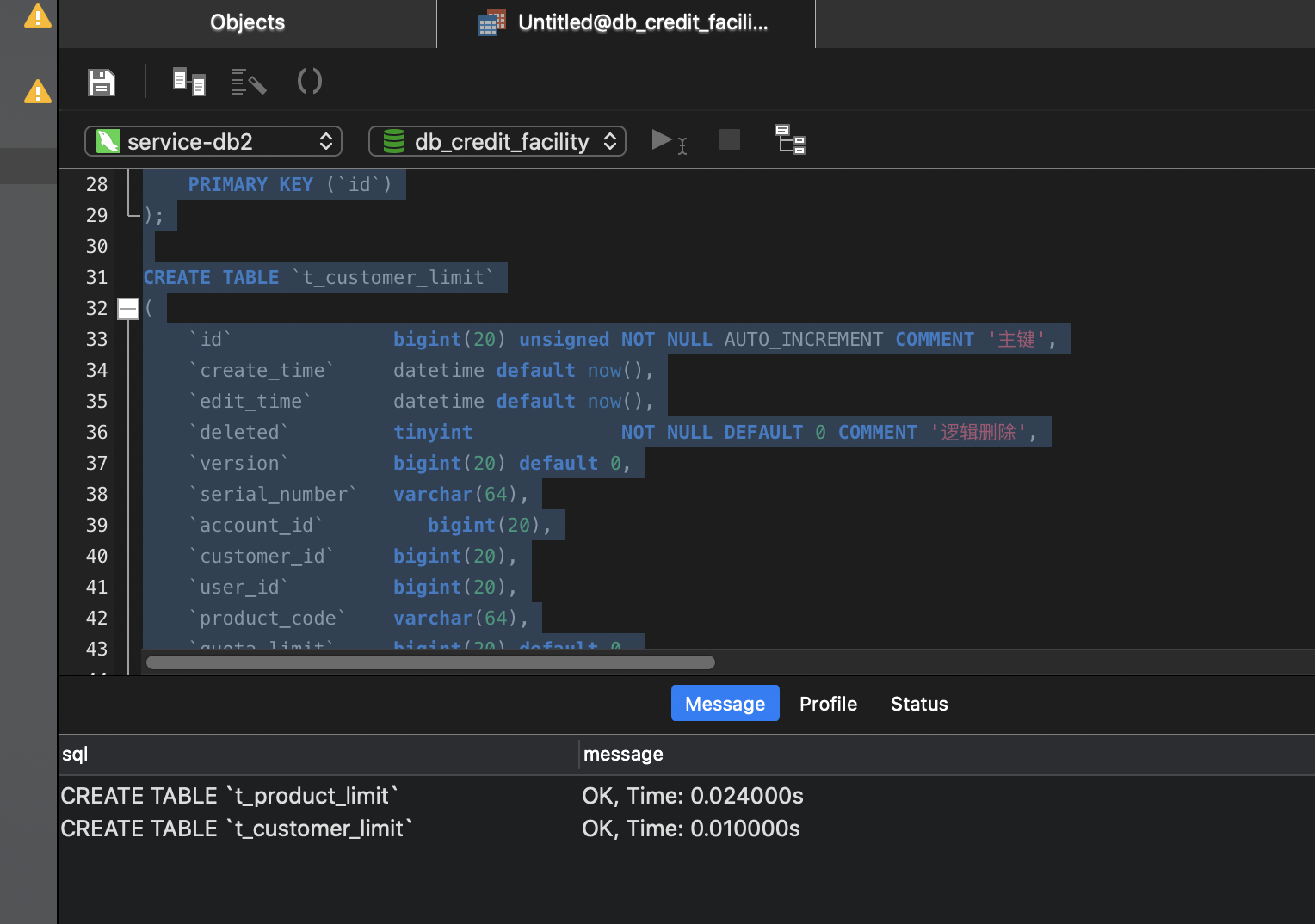Click the message 'OK, Time: 0.010000s'
This screenshot has height=924, width=1315.
(691, 829)
